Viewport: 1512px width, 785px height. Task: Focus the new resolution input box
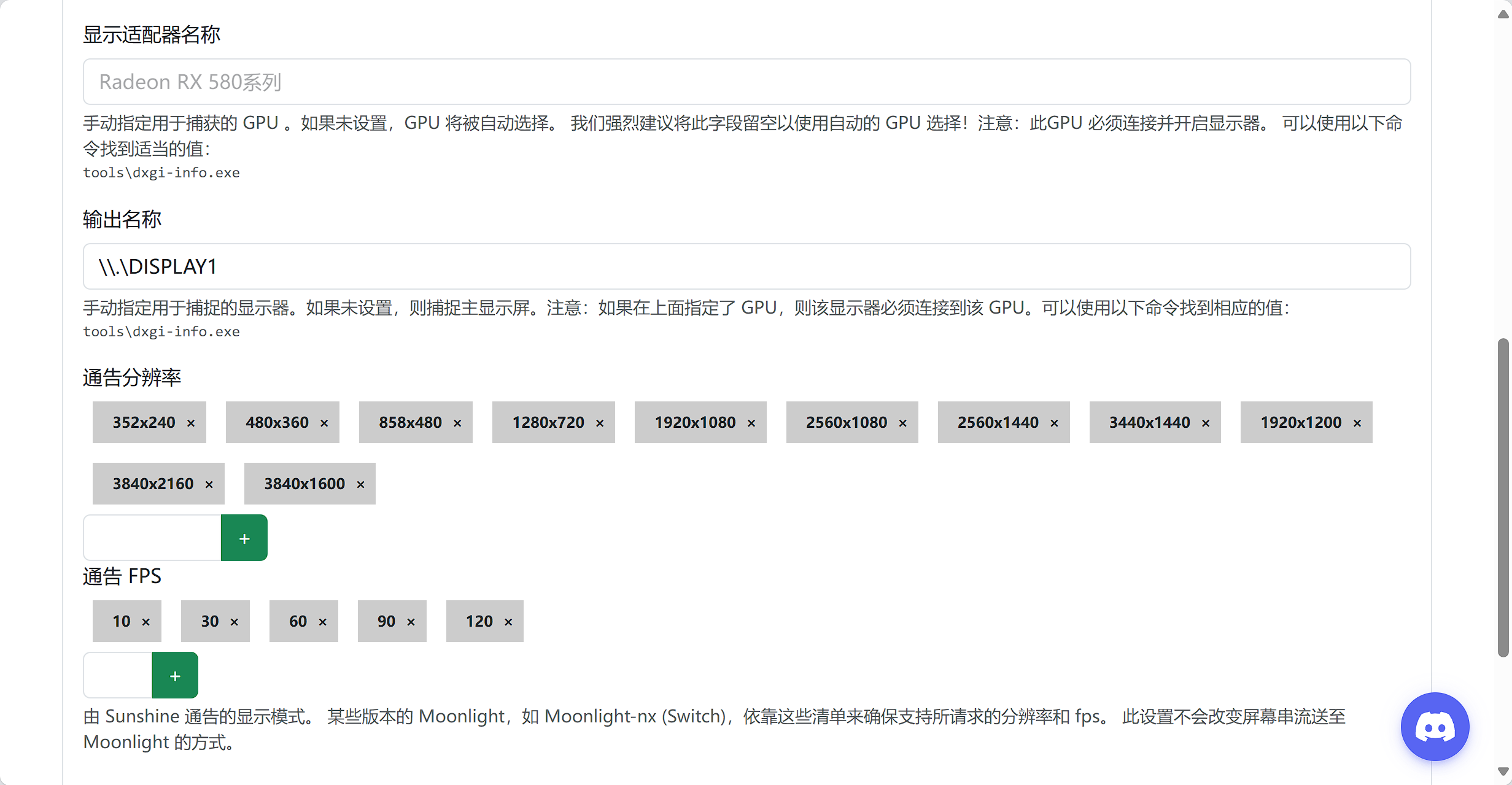click(x=152, y=538)
